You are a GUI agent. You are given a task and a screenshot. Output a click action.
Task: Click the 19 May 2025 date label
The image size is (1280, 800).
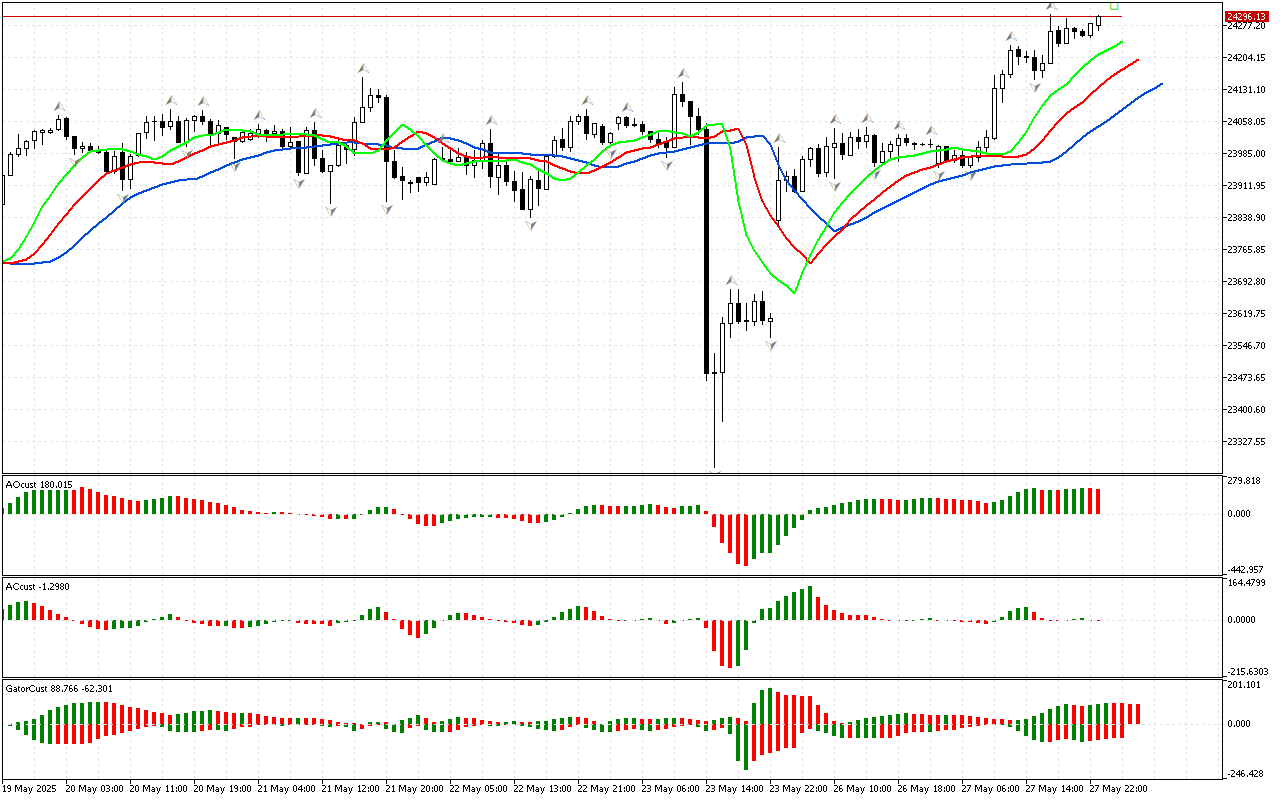(x=31, y=789)
